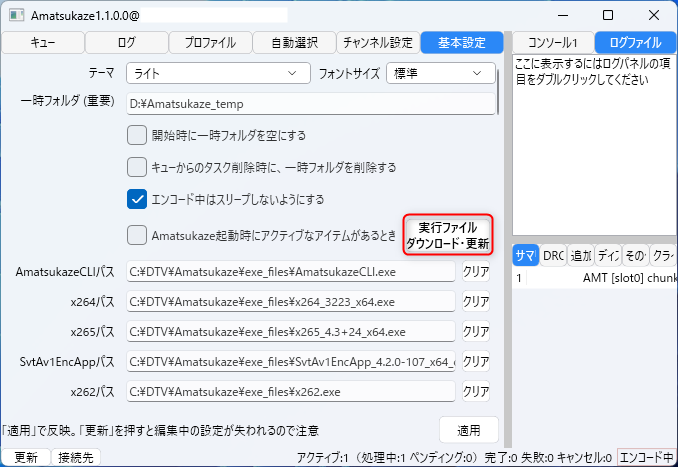
Task: Click the Amatsukaze app icon in title bar
Action: coord(16,16)
